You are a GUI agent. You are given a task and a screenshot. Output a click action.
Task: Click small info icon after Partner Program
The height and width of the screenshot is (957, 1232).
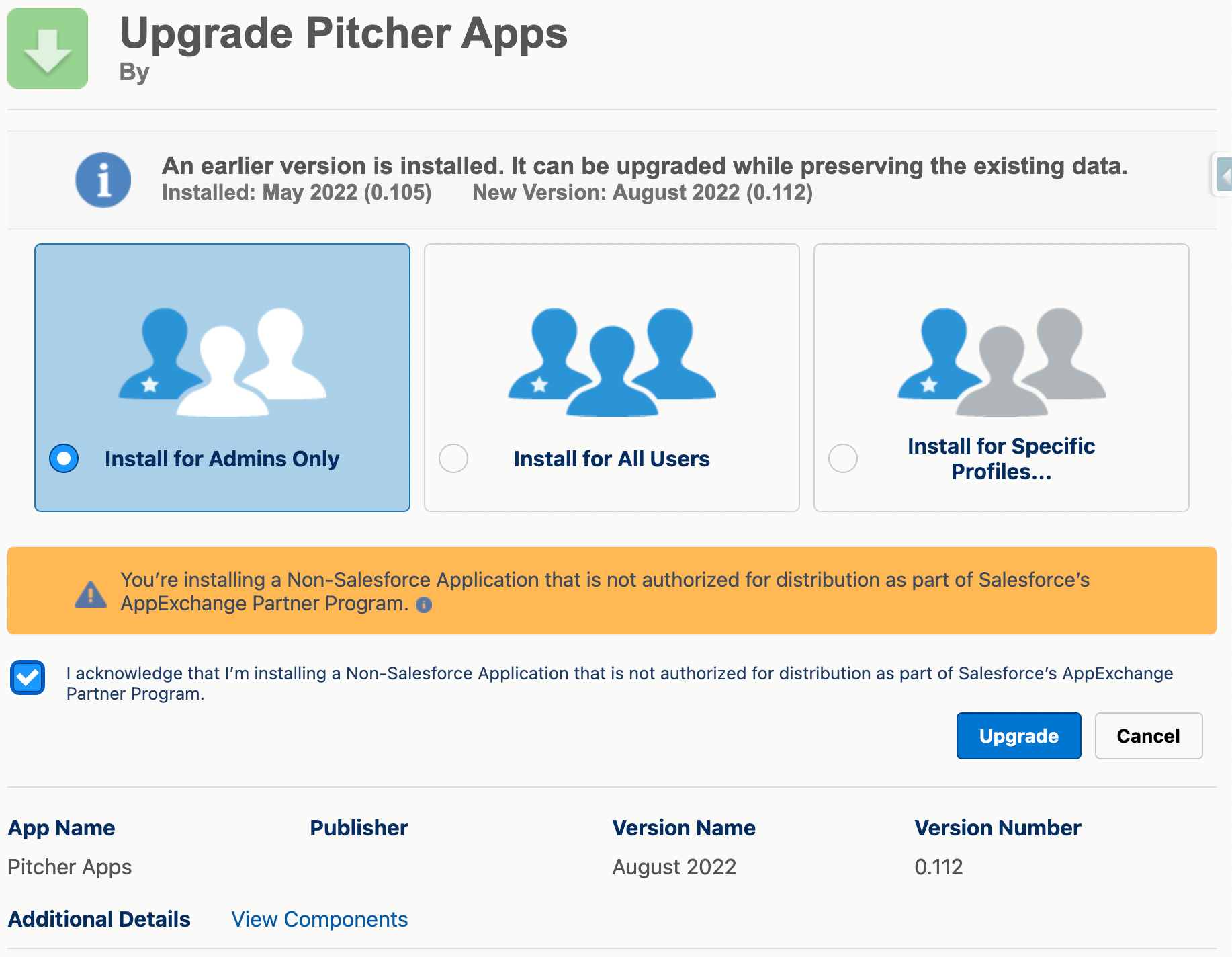pyautogui.click(x=424, y=605)
